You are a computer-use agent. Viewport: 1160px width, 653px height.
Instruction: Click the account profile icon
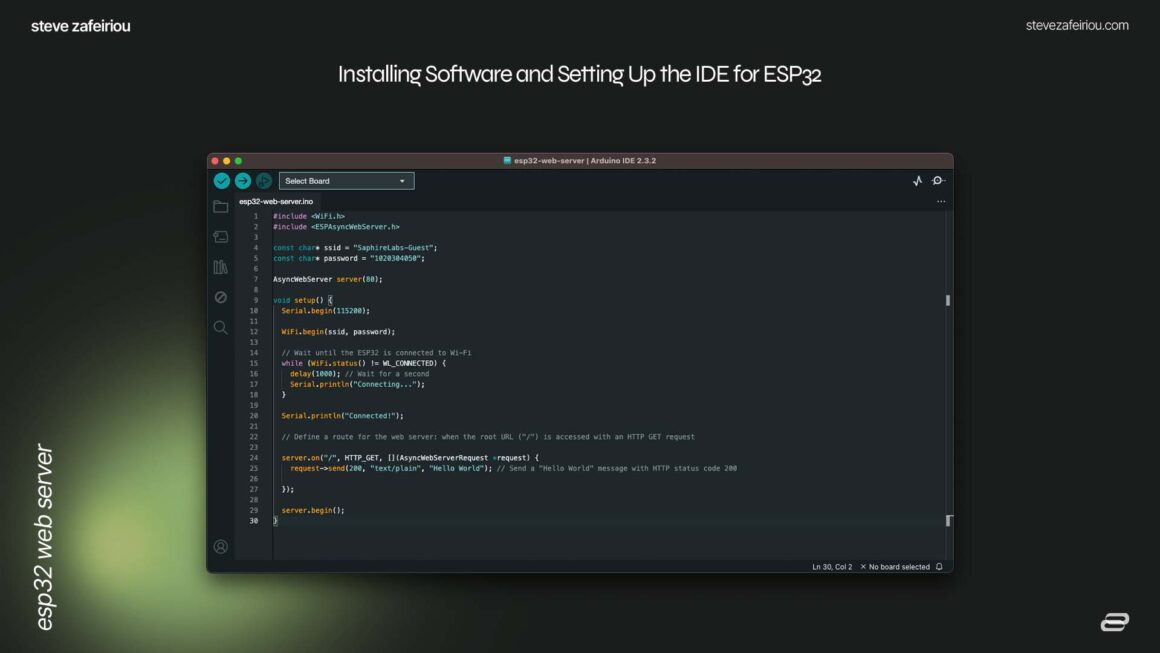click(221, 547)
